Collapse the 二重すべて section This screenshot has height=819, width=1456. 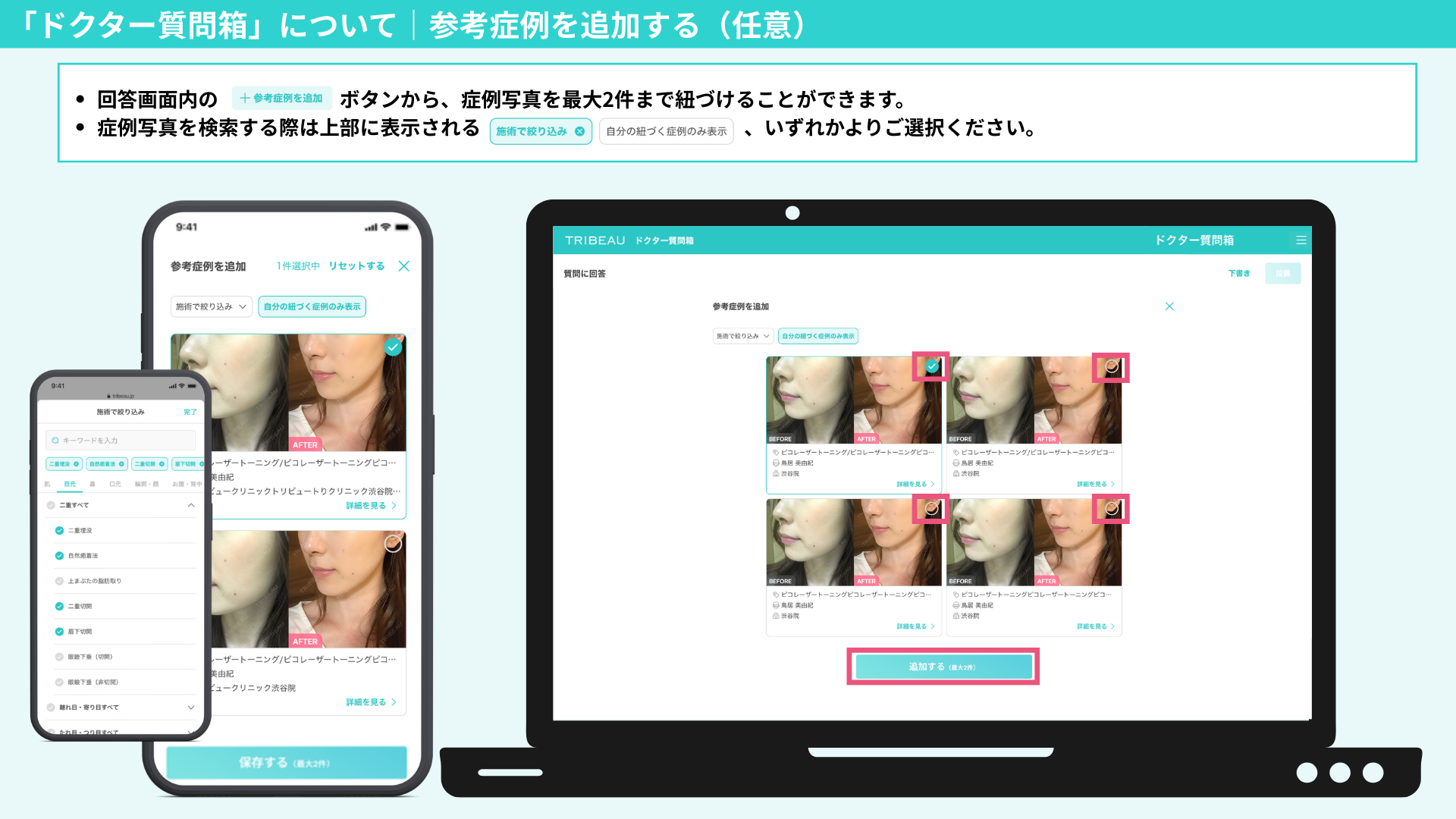tap(190, 505)
